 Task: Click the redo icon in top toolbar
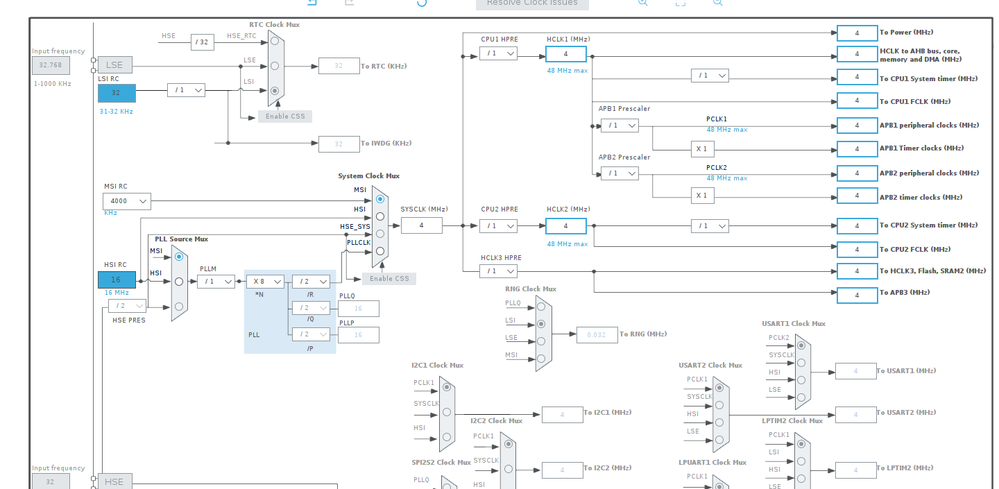pos(349,3)
